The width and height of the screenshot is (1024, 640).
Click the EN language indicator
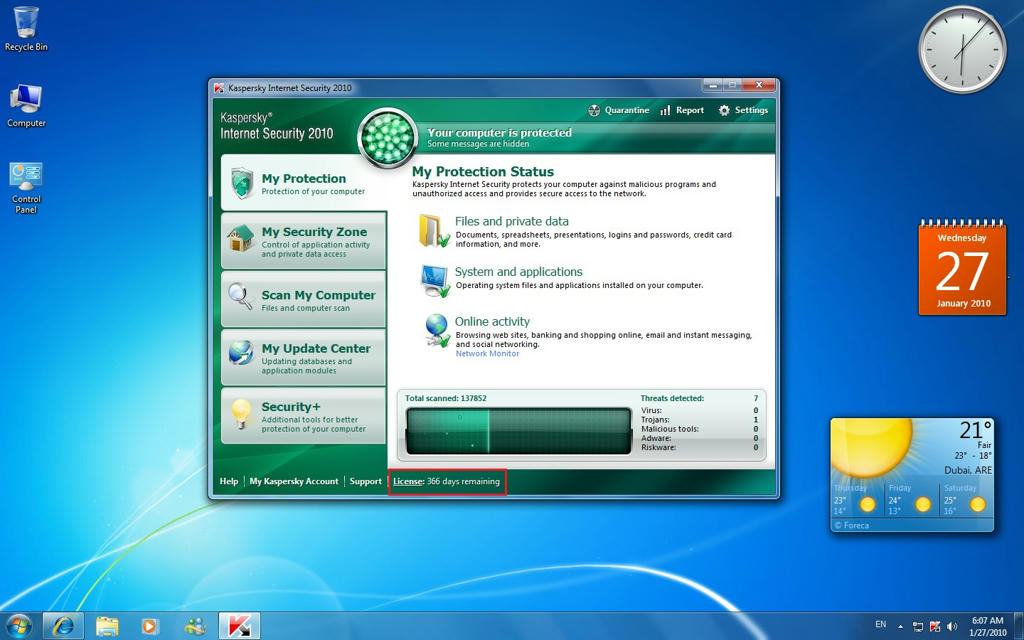pyautogui.click(x=880, y=625)
